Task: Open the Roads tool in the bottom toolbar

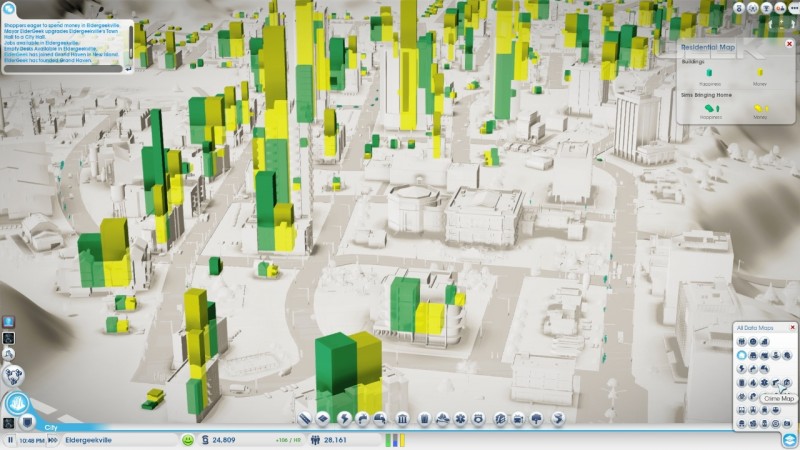Action: click(x=305, y=419)
